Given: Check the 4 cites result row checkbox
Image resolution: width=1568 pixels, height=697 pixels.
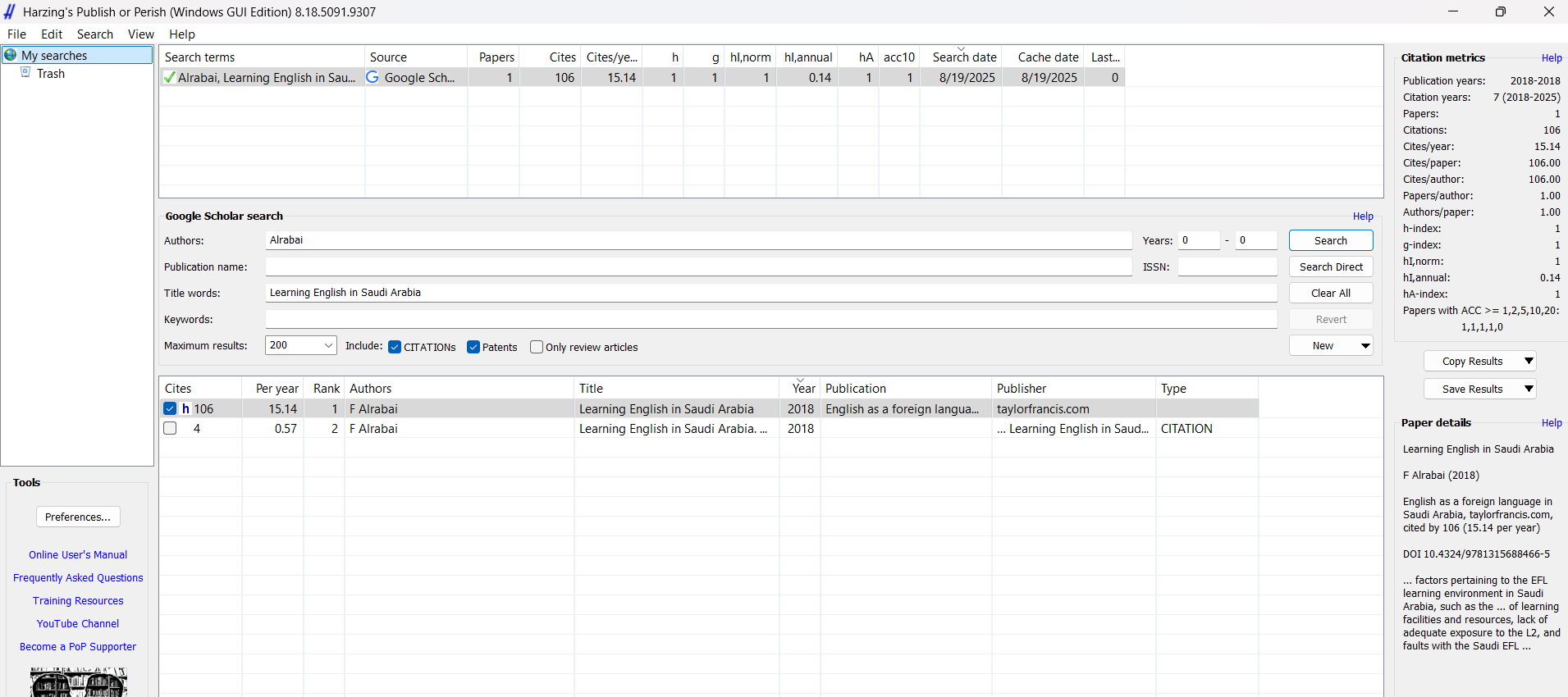Looking at the screenshot, I should (170, 428).
